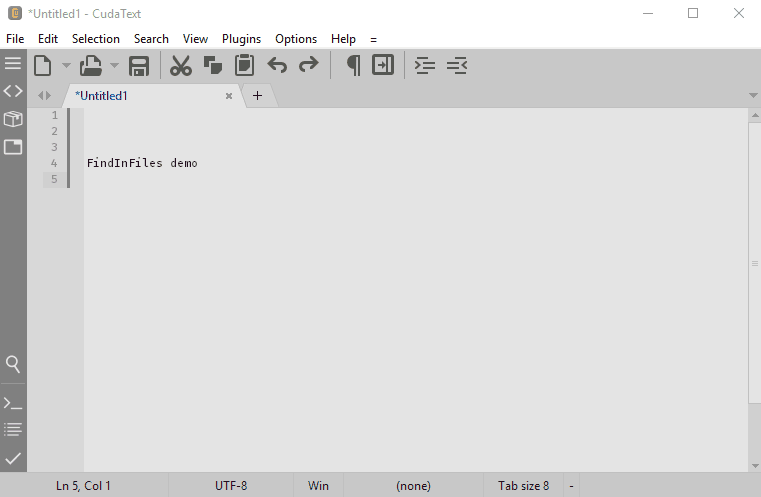Expand the Open file recent dropdown arrow
The height and width of the screenshot is (497, 761).
tap(114, 65)
